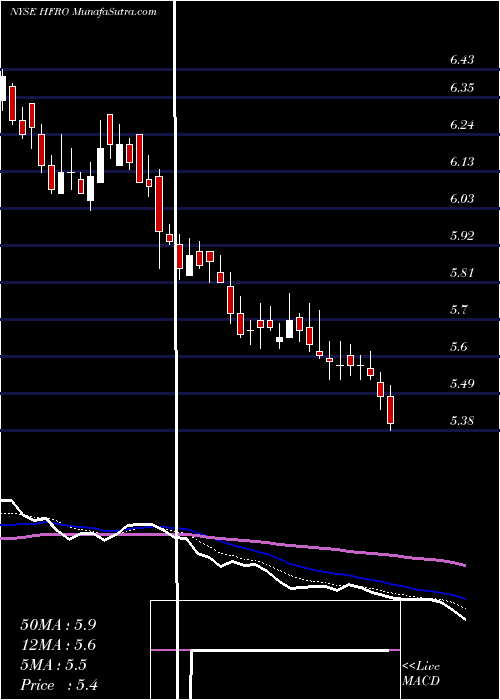Viewport: 500px width, 700px height.
Task: Select the 5.6 price axis label
Action: point(459,347)
